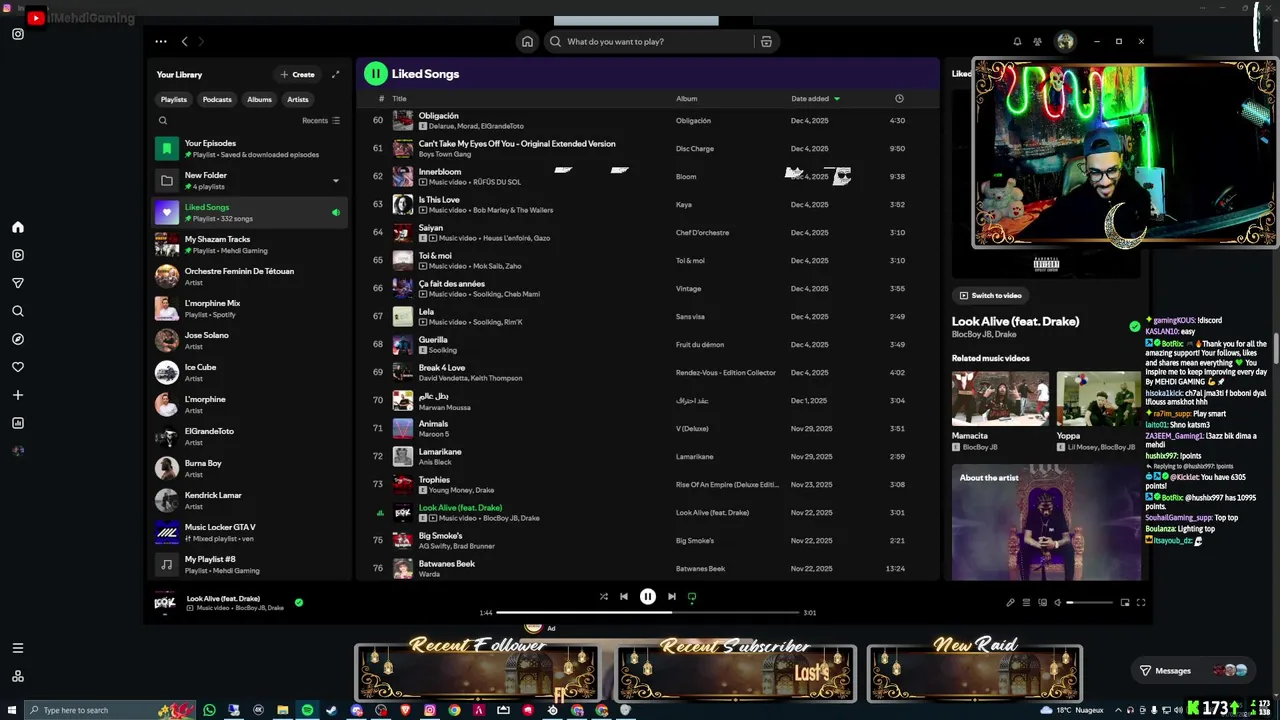Image resolution: width=1280 pixels, height=720 pixels.
Task: Open Instagram search icon in sidebar
Action: [x=18, y=311]
